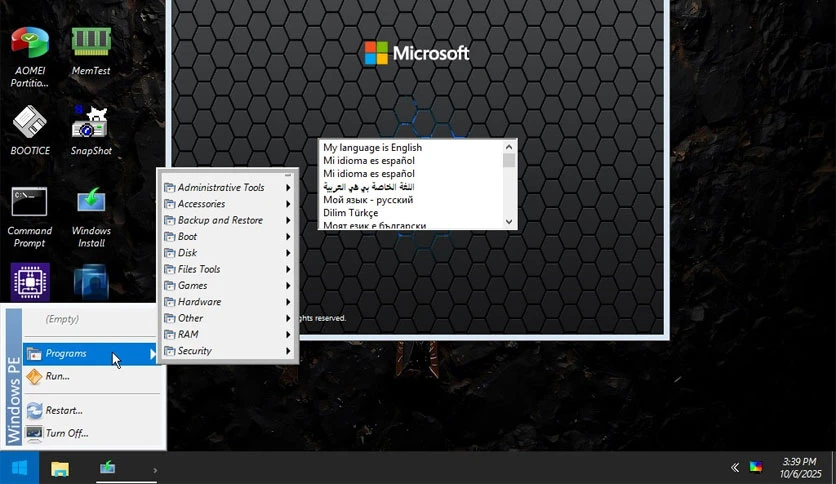
Task: Click the Microsoft logo in the setup window
Action: click(416, 53)
